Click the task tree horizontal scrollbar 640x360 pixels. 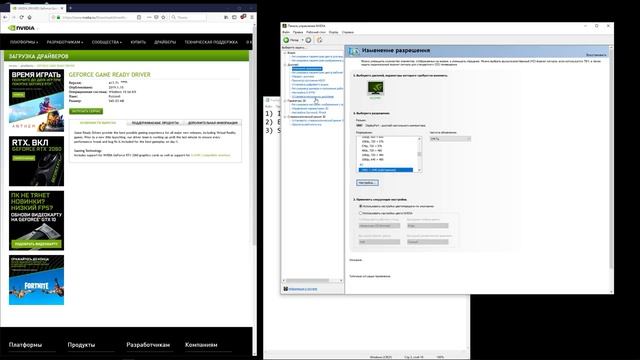click(x=307, y=280)
